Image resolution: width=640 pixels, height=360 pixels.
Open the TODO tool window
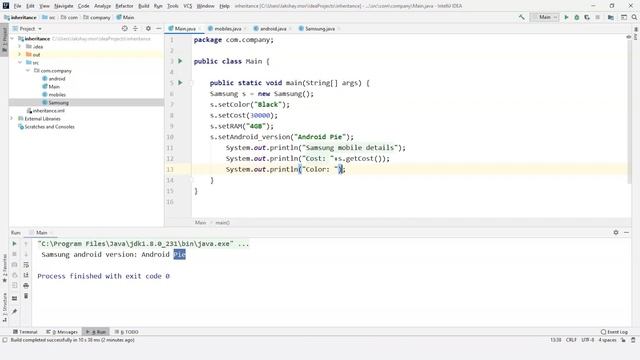coord(127,332)
